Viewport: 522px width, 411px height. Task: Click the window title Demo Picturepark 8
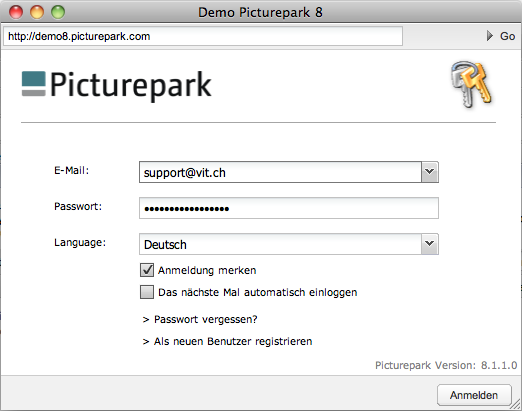point(260,12)
